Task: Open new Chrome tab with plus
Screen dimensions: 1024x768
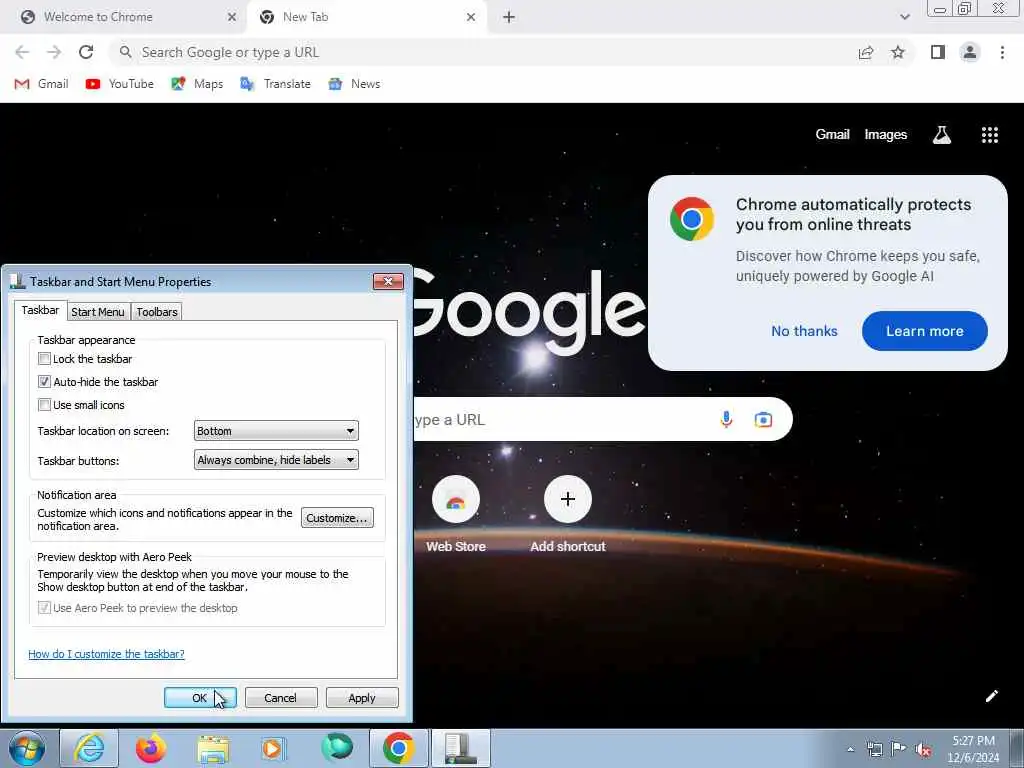Action: pyautogui.click(x=509, y=17)
